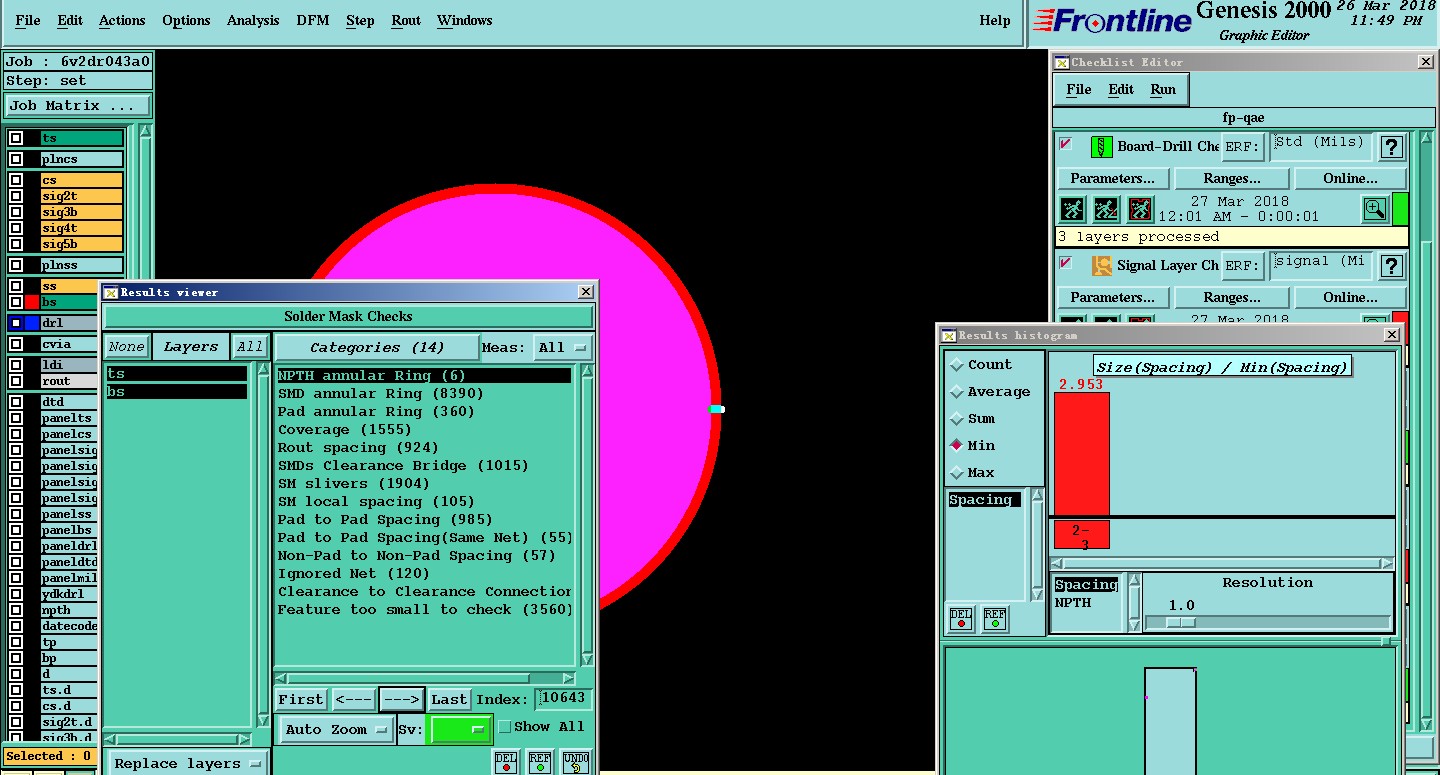Open the Analysis menu
This screenshot has width=1440, height=775.
pyautogui.click(x=253, y=20)
